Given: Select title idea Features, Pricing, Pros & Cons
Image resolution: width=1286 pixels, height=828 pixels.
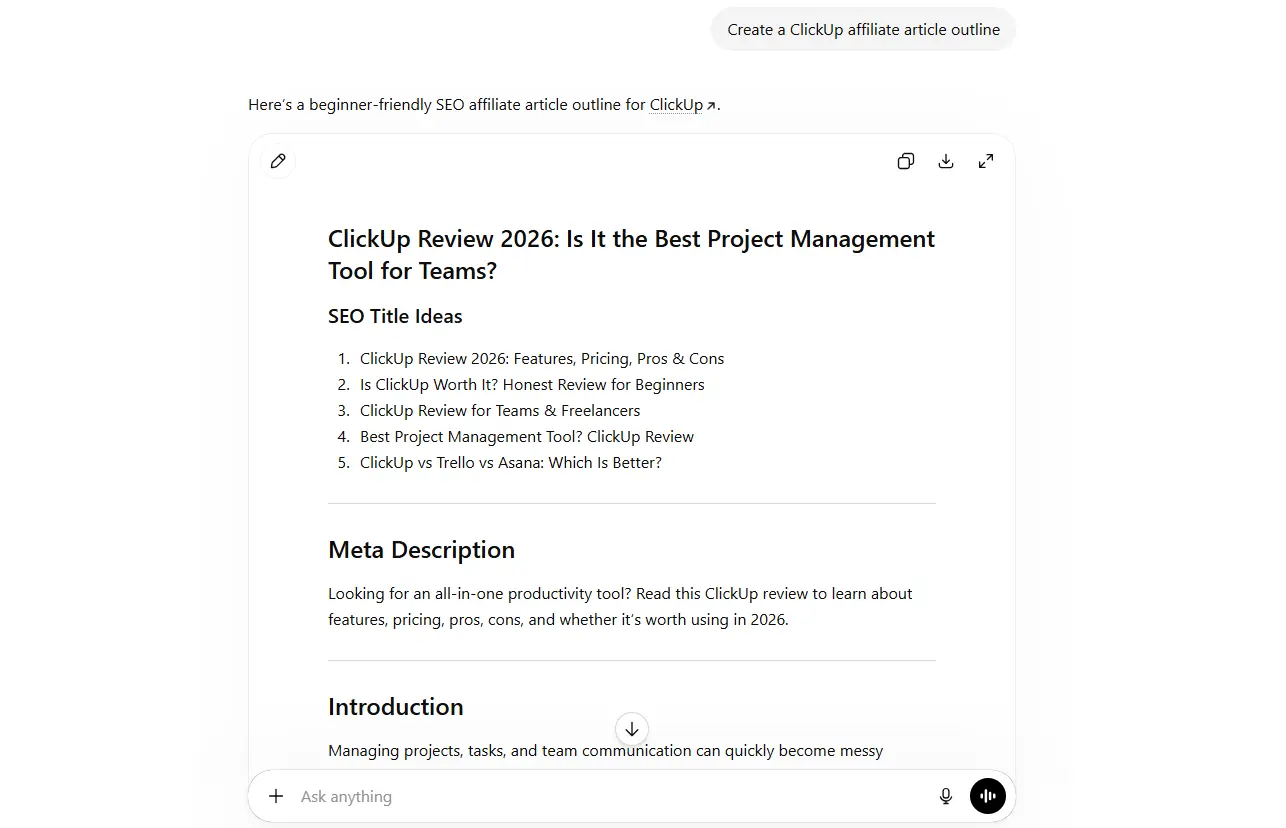Looking at the screenshot, I should click(542, 358).
